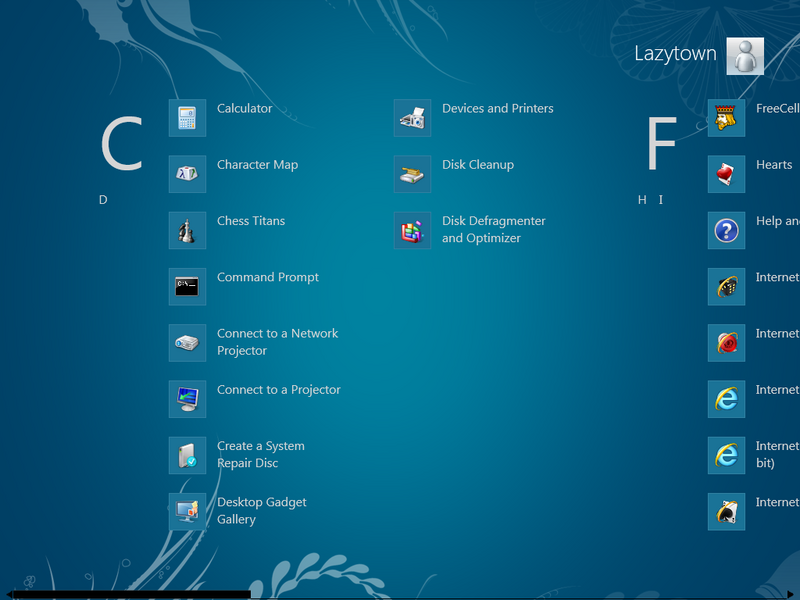The width and height of the screenshot is (800, 600).
Task: Jump to the D letter group
Action: [x=103, y=200]
